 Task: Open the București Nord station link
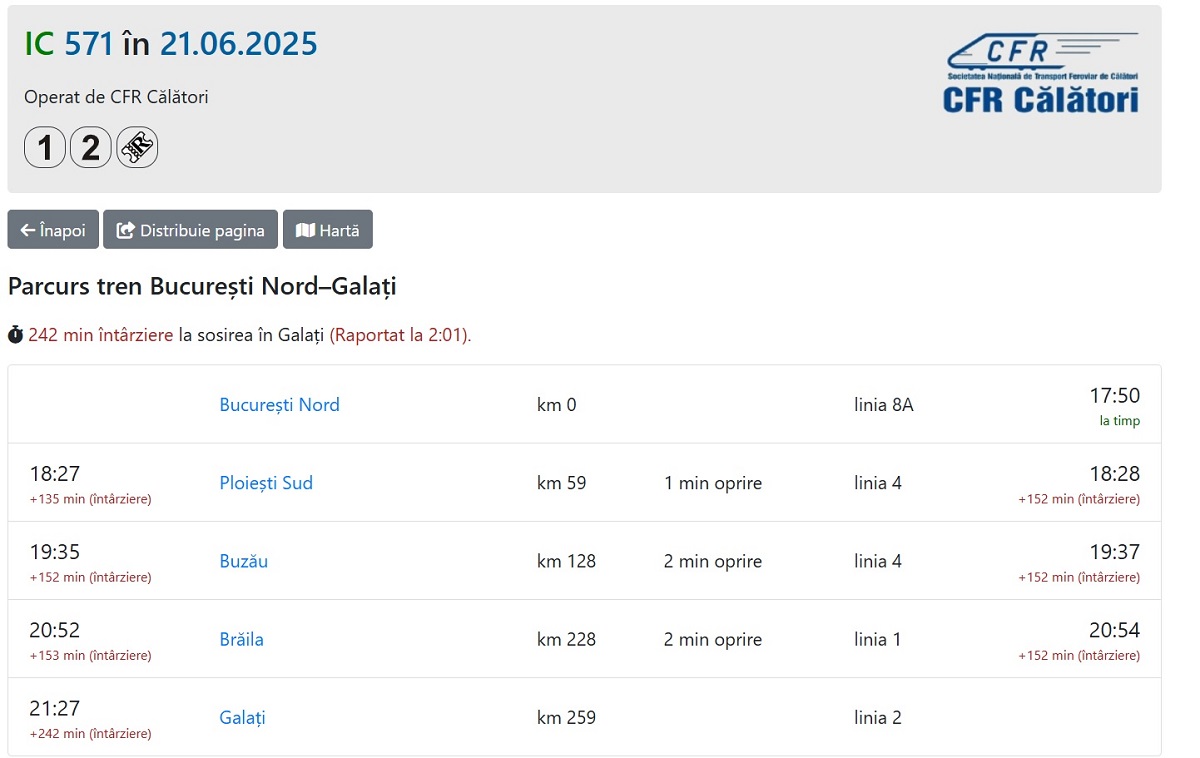tap(280, 405)
